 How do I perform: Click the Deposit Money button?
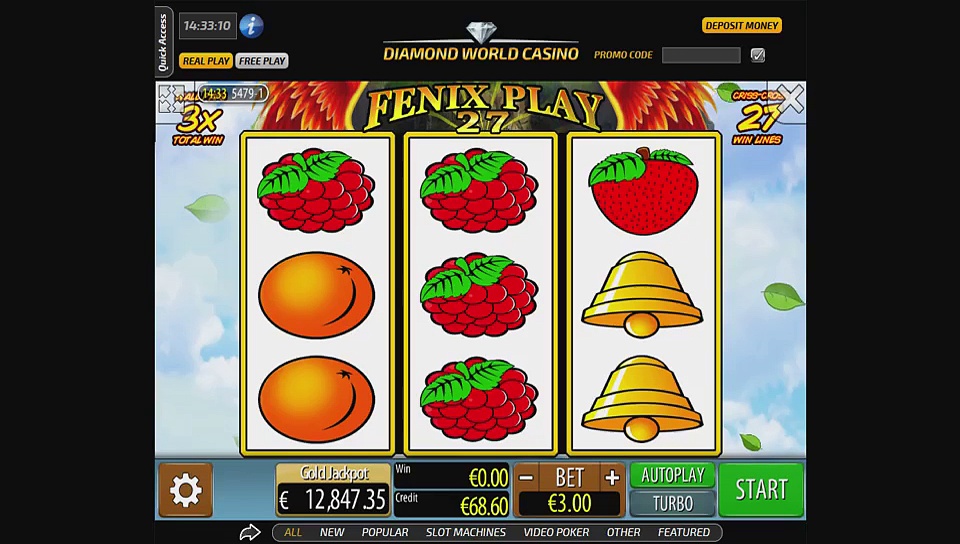pyautogui.click(x=741, y=25)
